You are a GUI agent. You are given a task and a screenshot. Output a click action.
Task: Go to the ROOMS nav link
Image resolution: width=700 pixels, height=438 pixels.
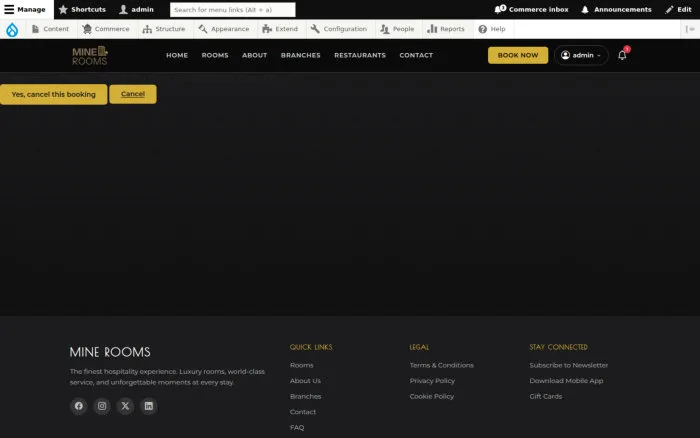coord(215,55)
